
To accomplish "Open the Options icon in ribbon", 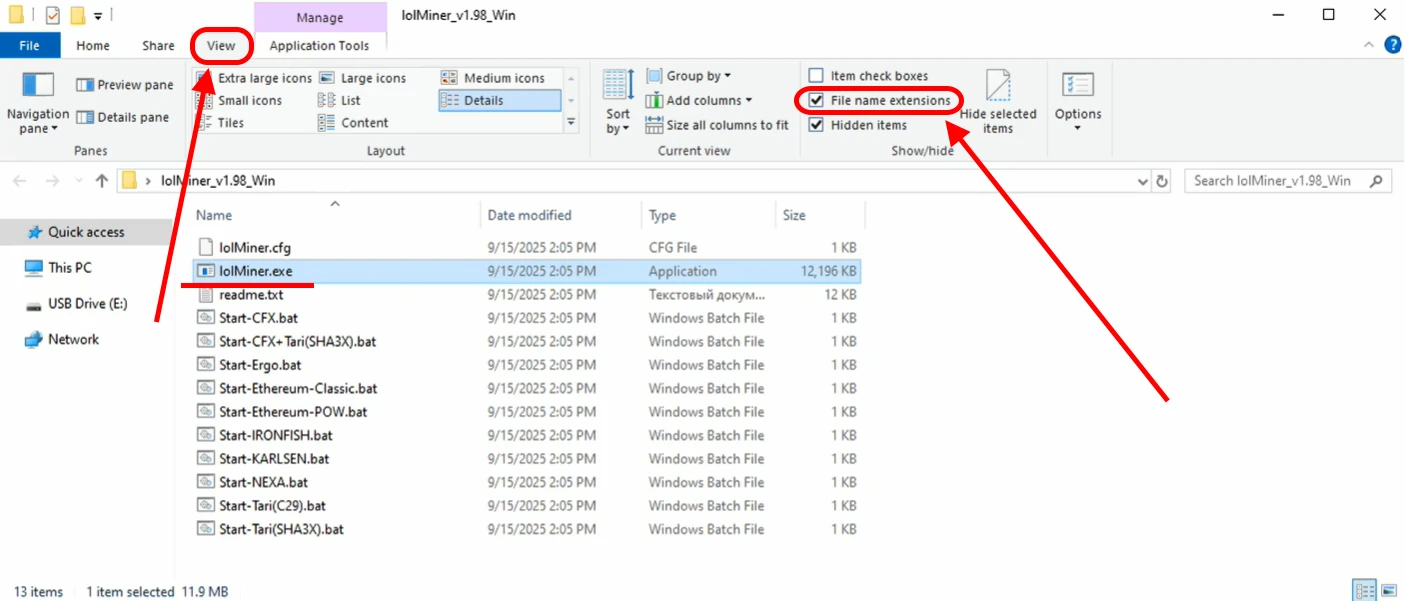I will point(1077,86).
